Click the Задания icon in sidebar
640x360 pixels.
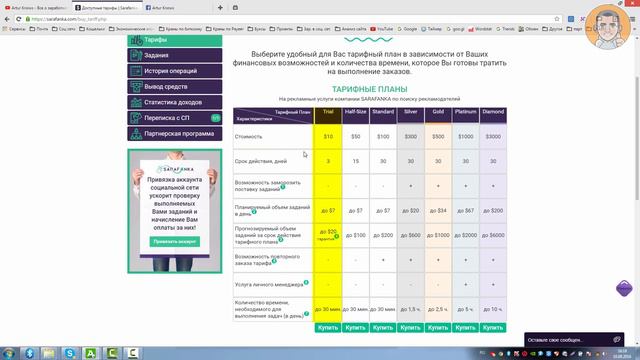(136, 55)
